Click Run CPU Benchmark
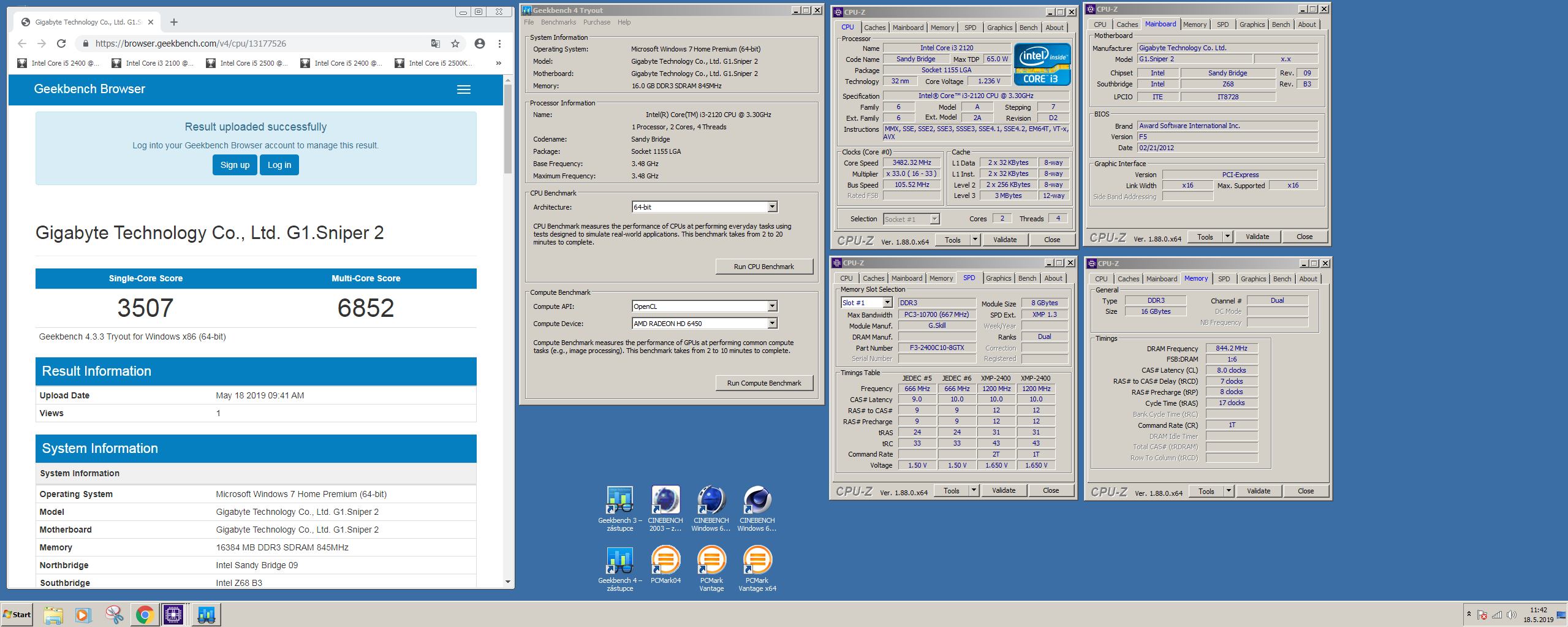1568x627 pixels. click(x=764, y=267)
